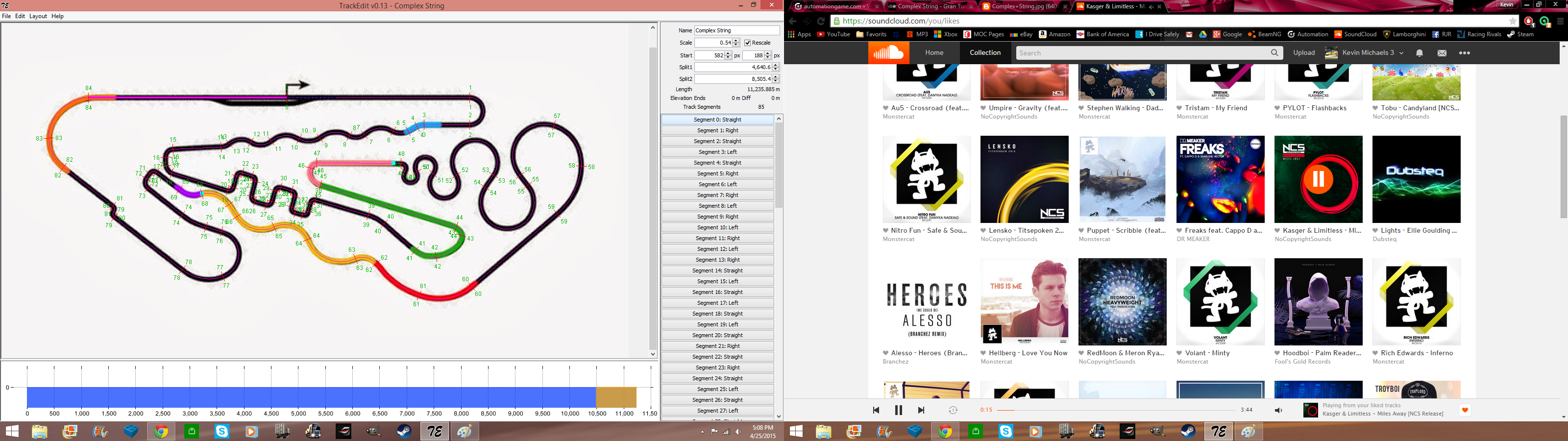Toggle heart beside Rich Edwards - Inferno
The height and width of the screenshot is (441, 1568).
pyautogui.click(x=1375, y=353)
